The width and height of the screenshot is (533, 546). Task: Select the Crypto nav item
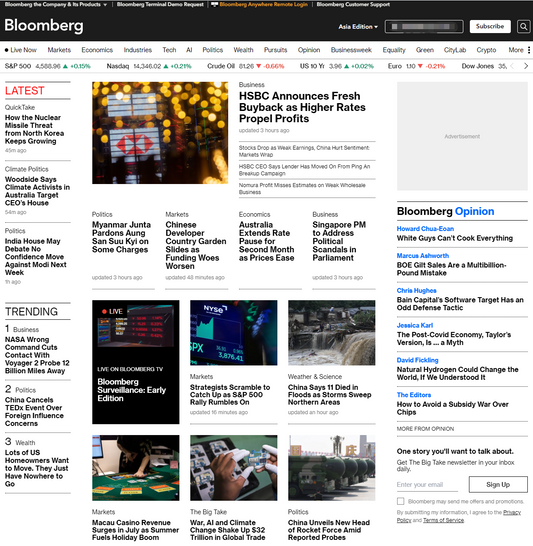click(x=486, y=50)
